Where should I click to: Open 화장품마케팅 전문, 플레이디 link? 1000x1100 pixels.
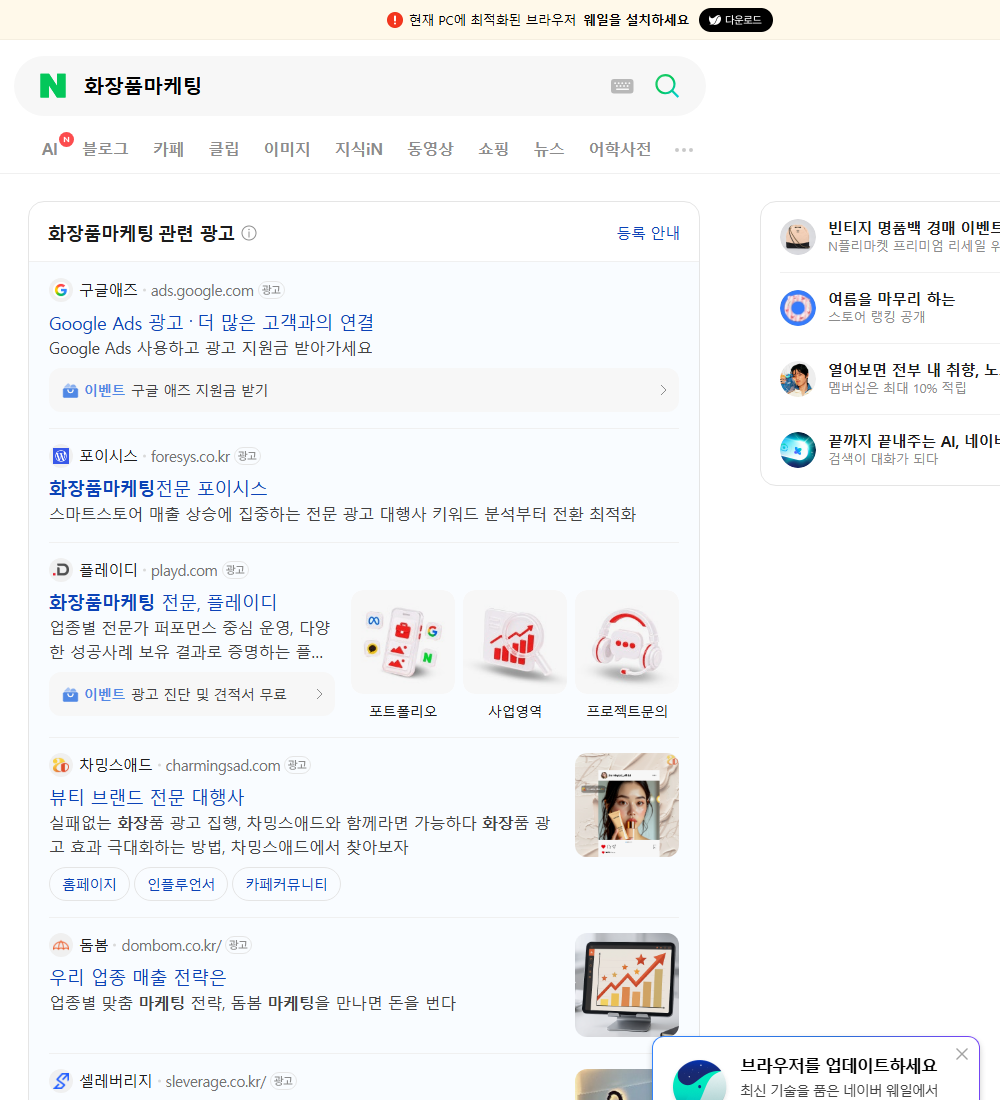tap(163, 602)
